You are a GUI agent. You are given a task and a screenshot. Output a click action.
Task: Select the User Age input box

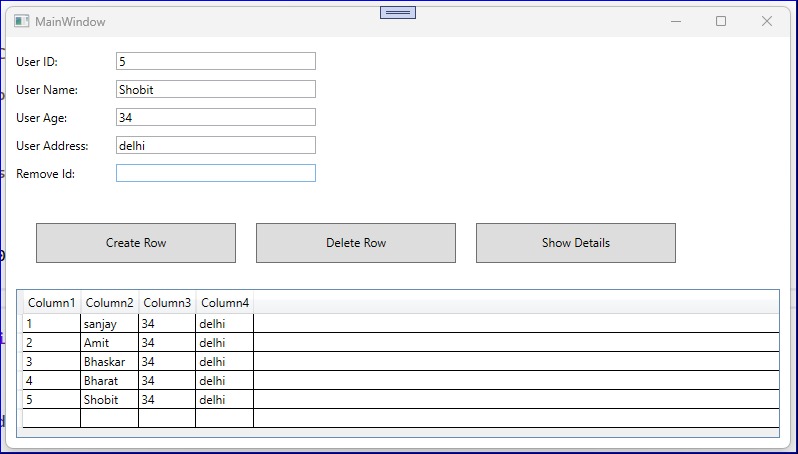coord(216,117)
